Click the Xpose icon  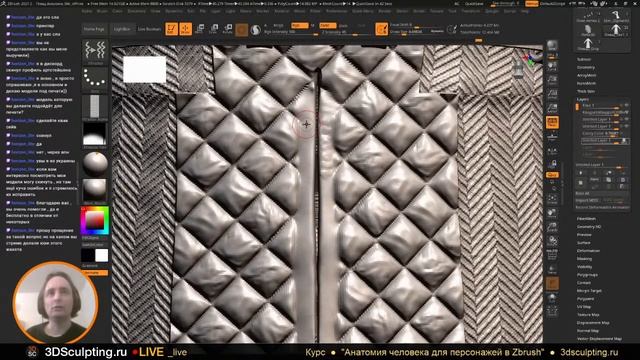coord(552,311)
